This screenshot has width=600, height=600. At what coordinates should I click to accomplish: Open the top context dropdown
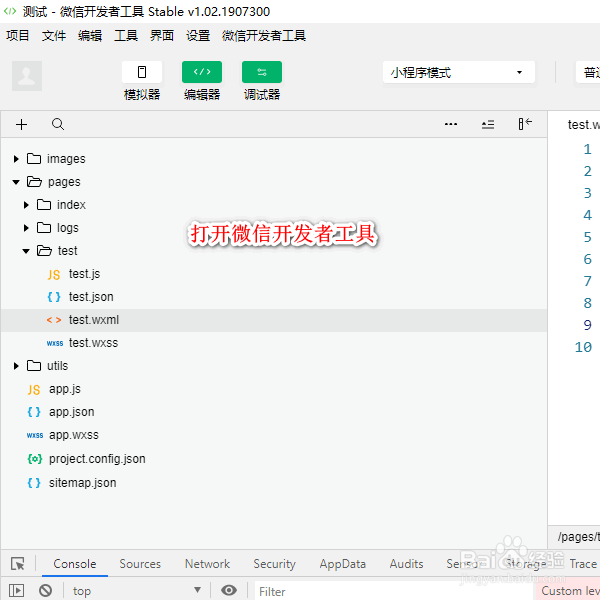click(x=136, y=590)
